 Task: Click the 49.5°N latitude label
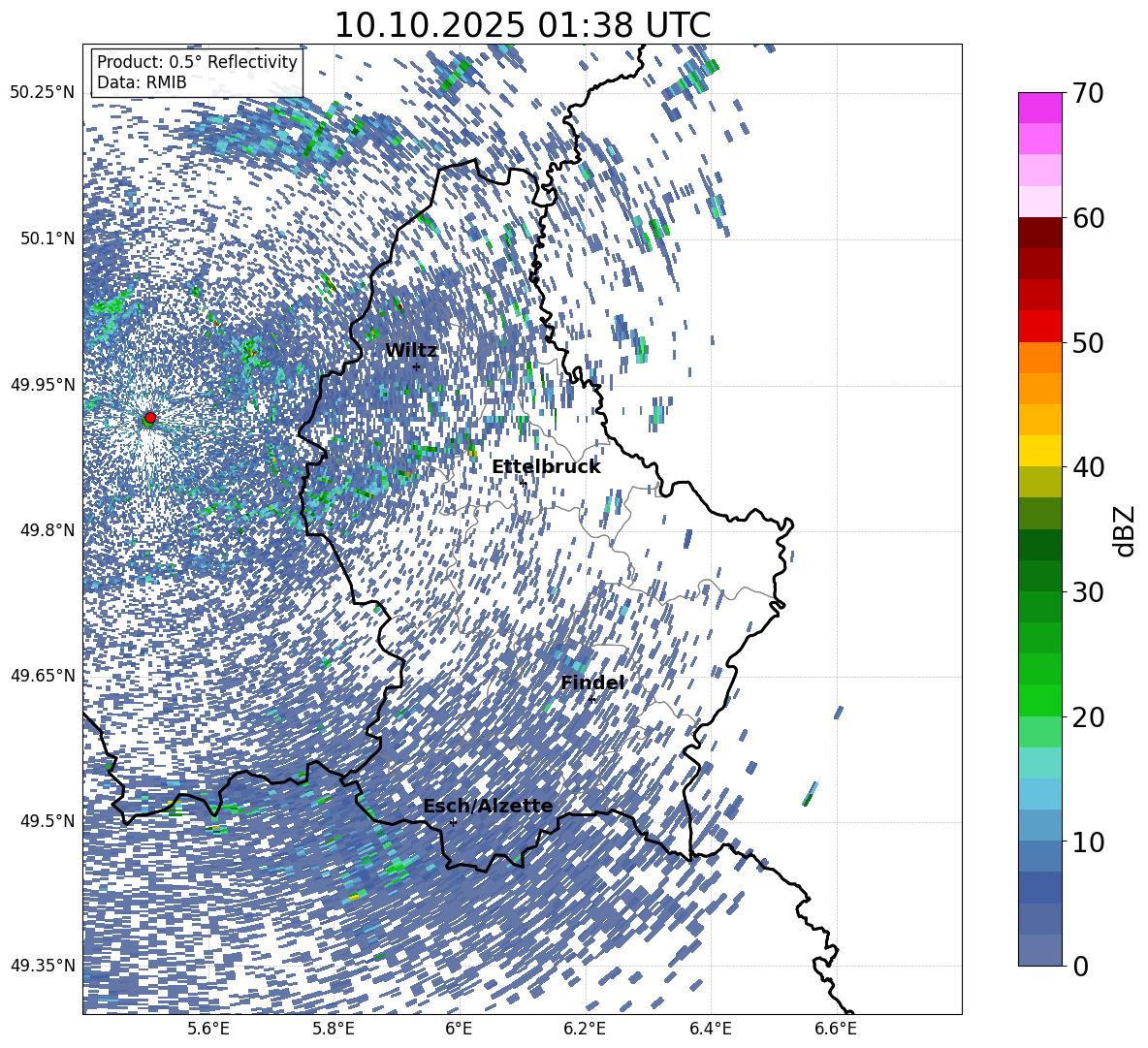pos(47,820)
